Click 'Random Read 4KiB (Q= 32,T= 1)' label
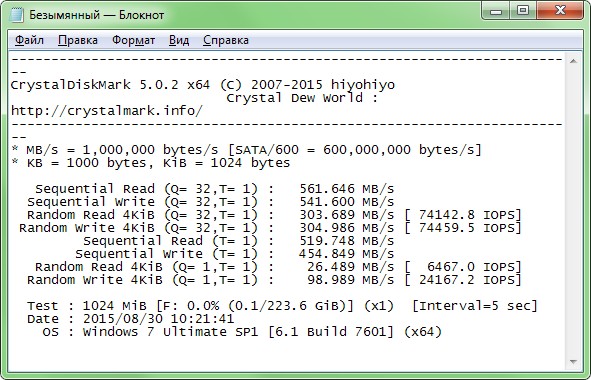Image resolution: width=591 pixels, height=380 pixels. (142, 215)
